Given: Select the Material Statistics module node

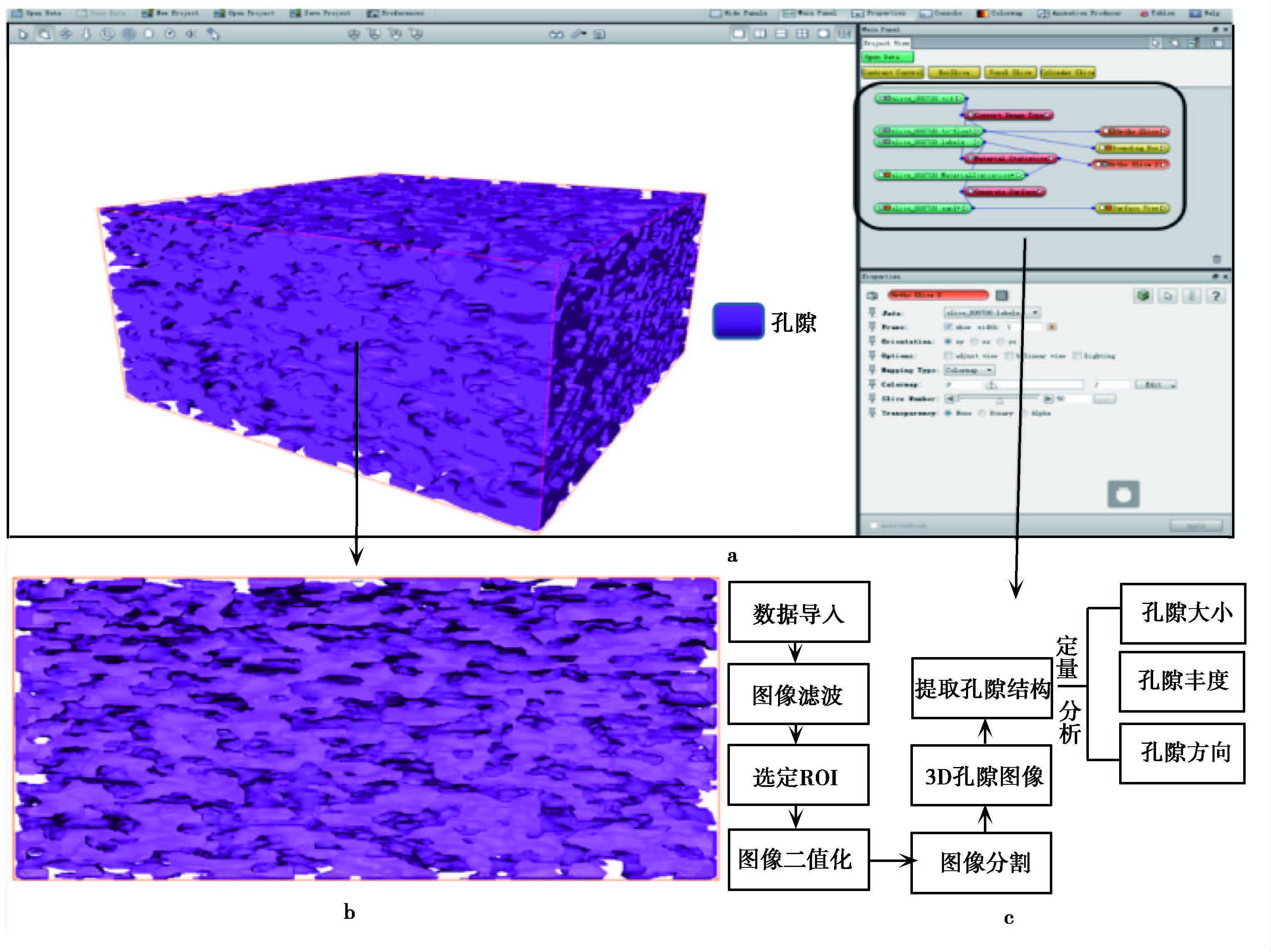Looking at the screenshot, I should (x=1010, y=158).
